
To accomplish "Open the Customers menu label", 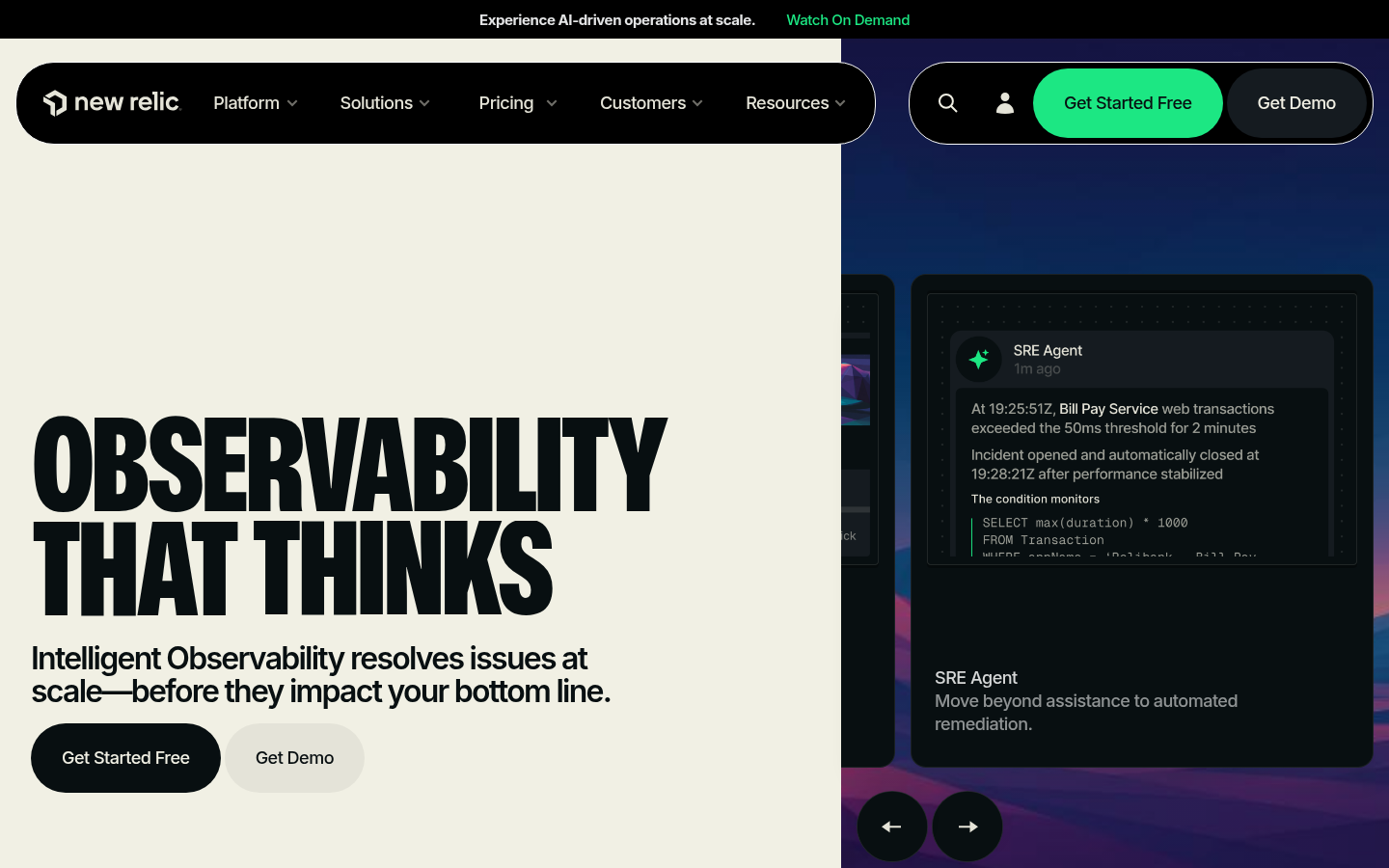I will coord(642,103).
